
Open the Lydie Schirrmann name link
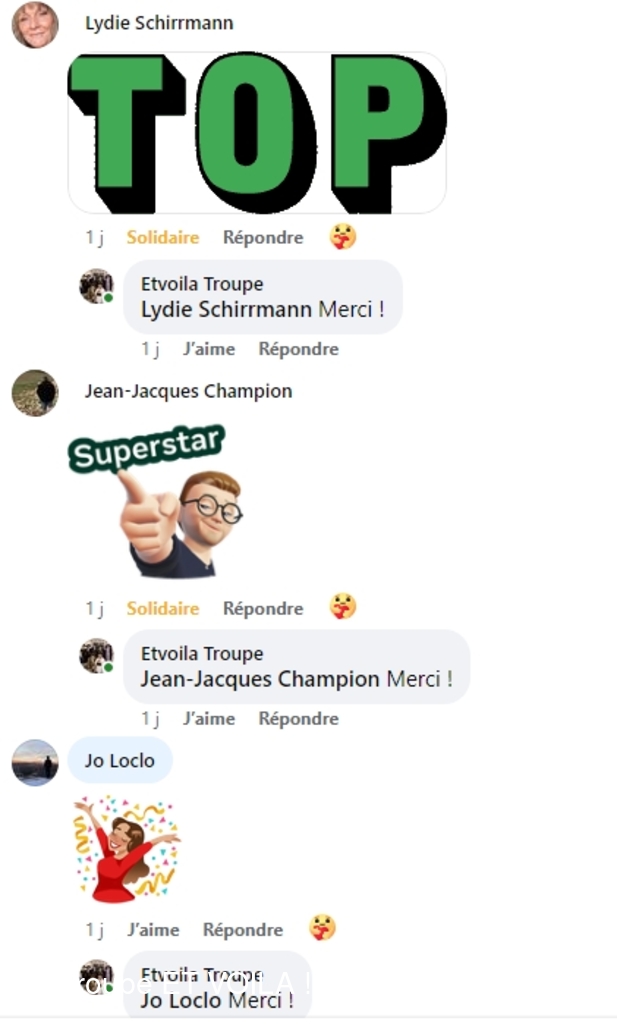click(159, 23)
